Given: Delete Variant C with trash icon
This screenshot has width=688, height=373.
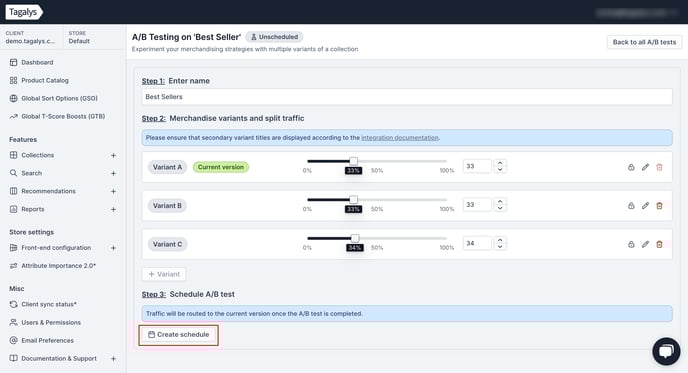Looking at the screenshot, I should coord(659,244).
